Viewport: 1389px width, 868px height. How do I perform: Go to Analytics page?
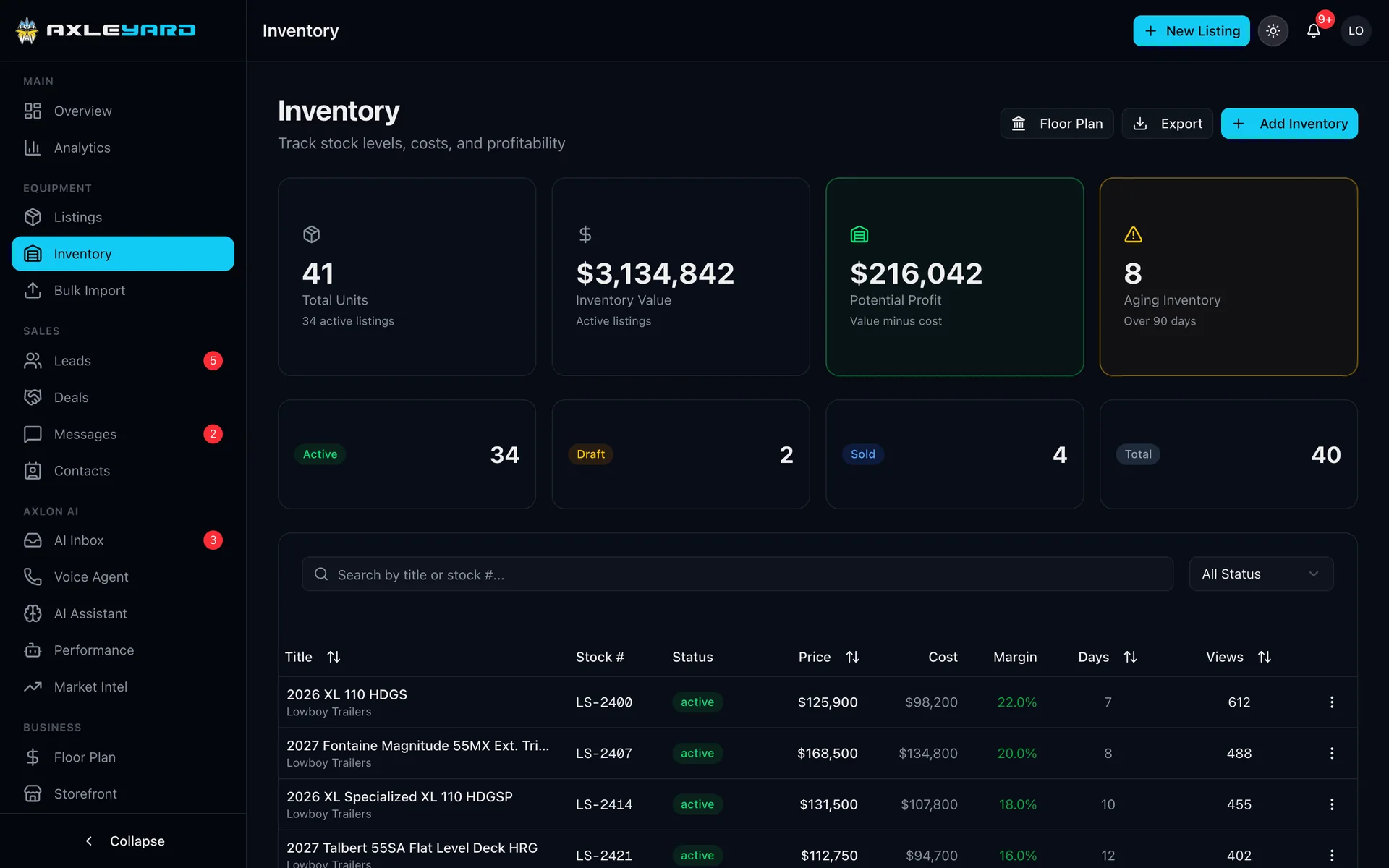click(x=123, y=148)
